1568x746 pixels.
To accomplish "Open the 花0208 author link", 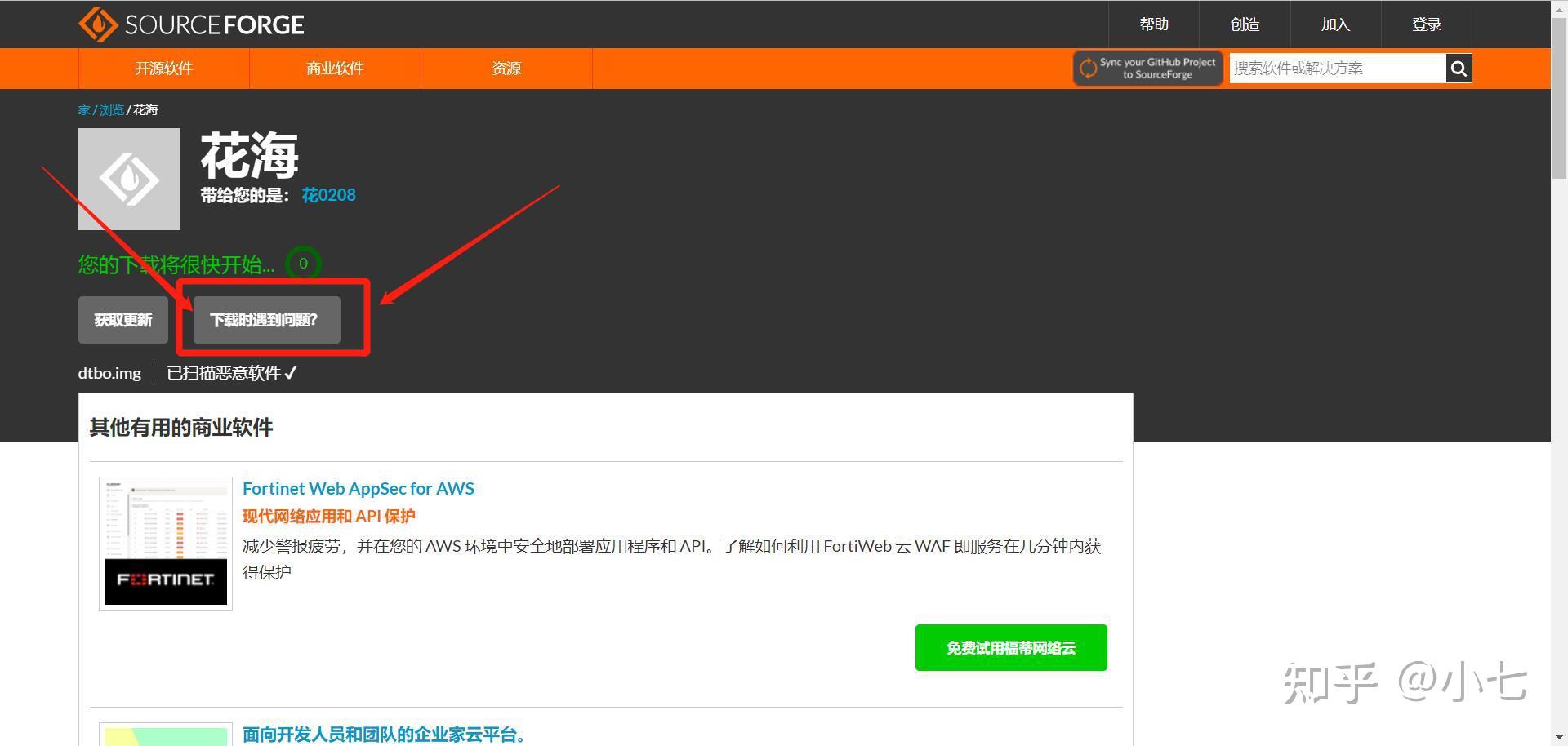I will tap(328, 195).
